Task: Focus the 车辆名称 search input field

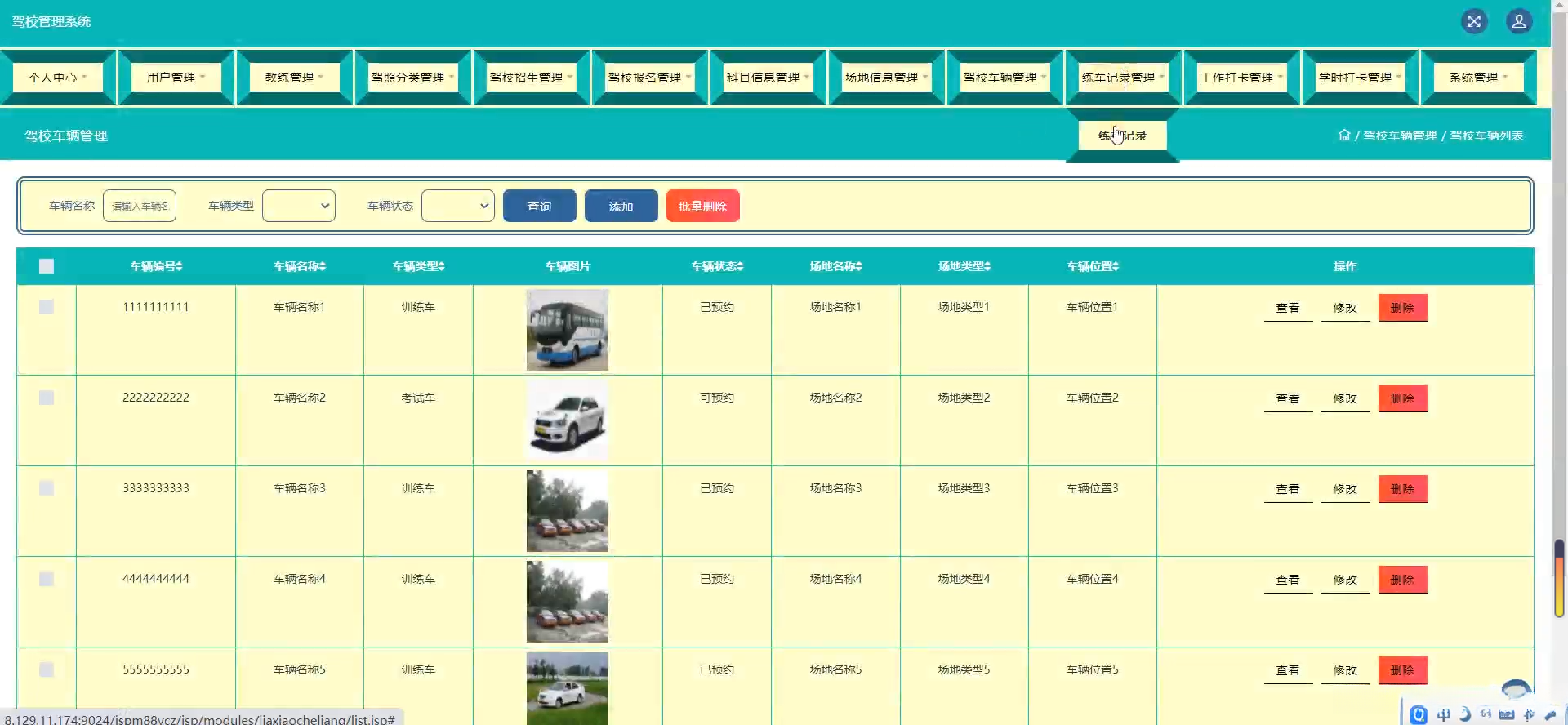Action: coord(140,206)
